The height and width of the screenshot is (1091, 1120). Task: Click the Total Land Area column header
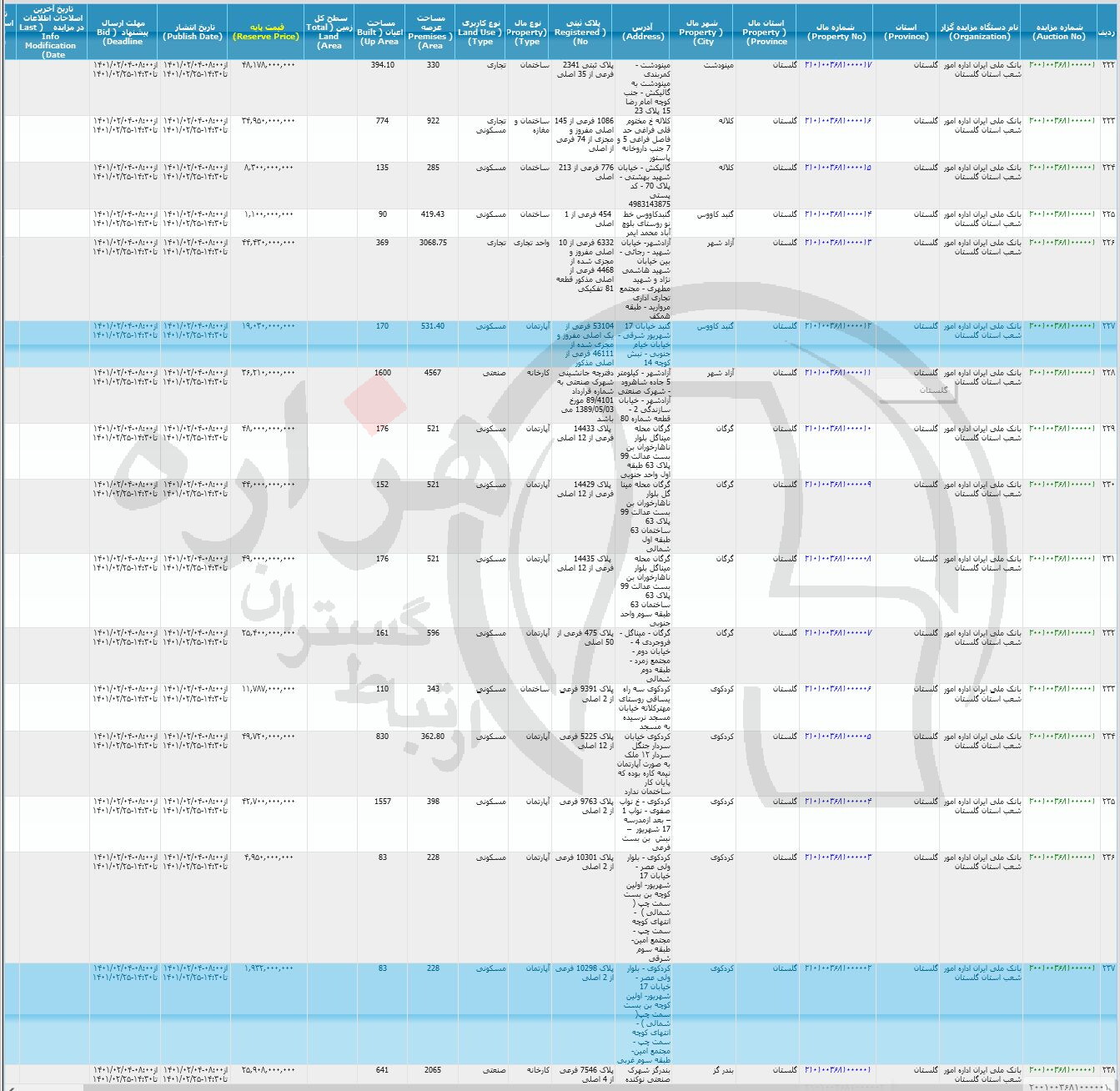point(329,32)
